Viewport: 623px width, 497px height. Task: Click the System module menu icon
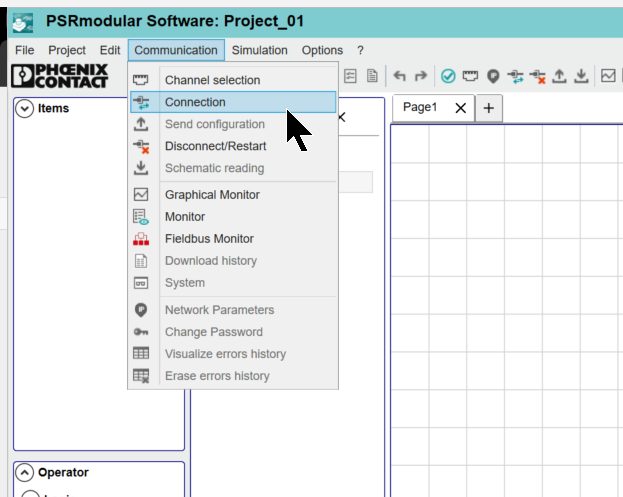pyautogui.click(x=141, y=283)
